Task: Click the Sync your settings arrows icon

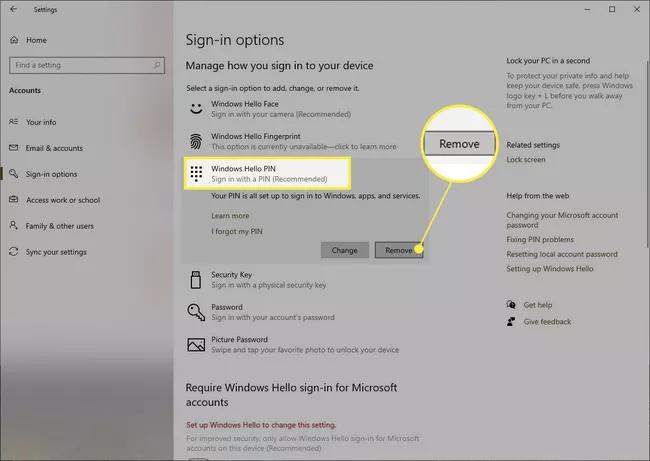Action: 14,252
